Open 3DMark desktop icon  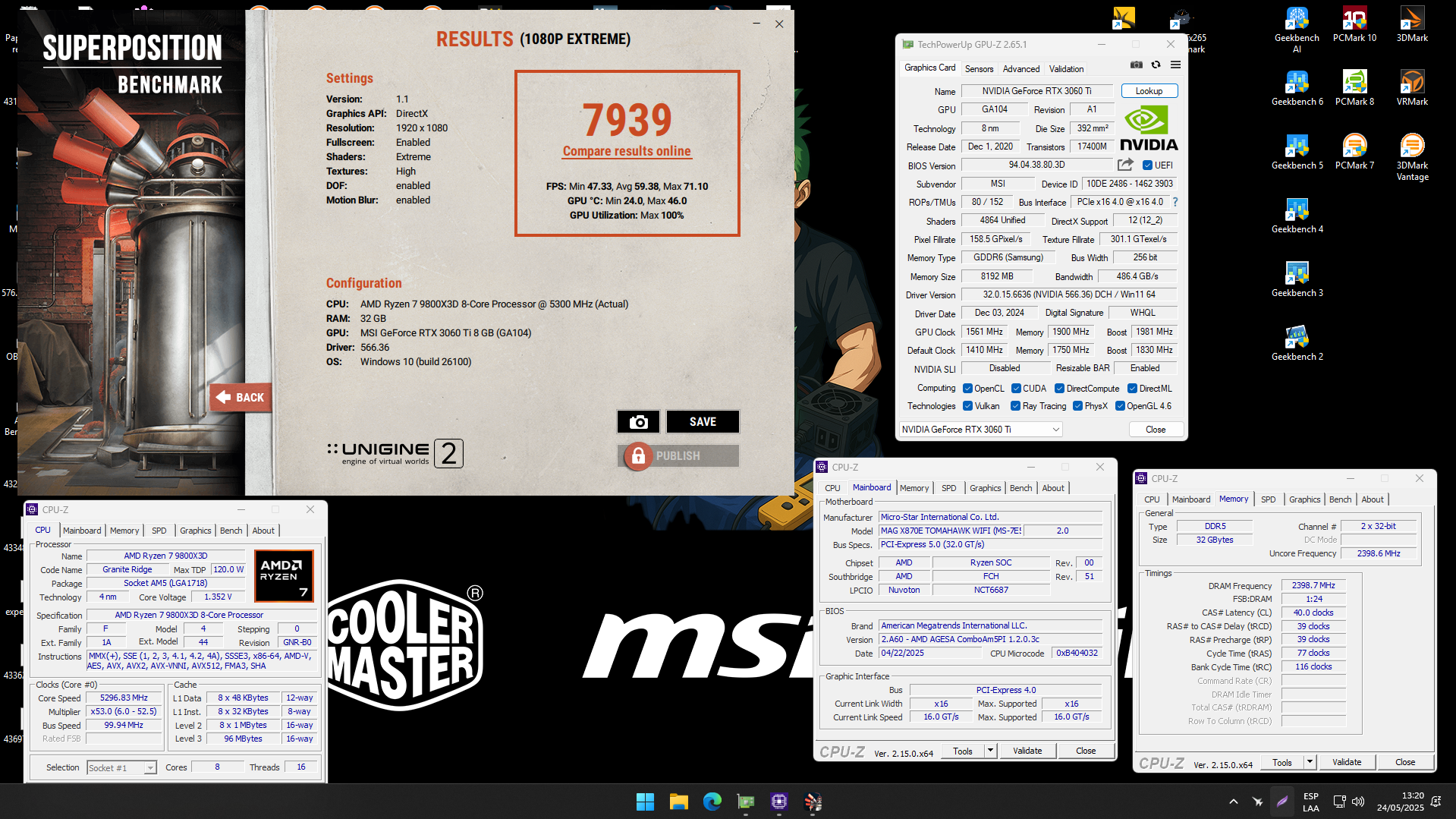click(1412, 24)
